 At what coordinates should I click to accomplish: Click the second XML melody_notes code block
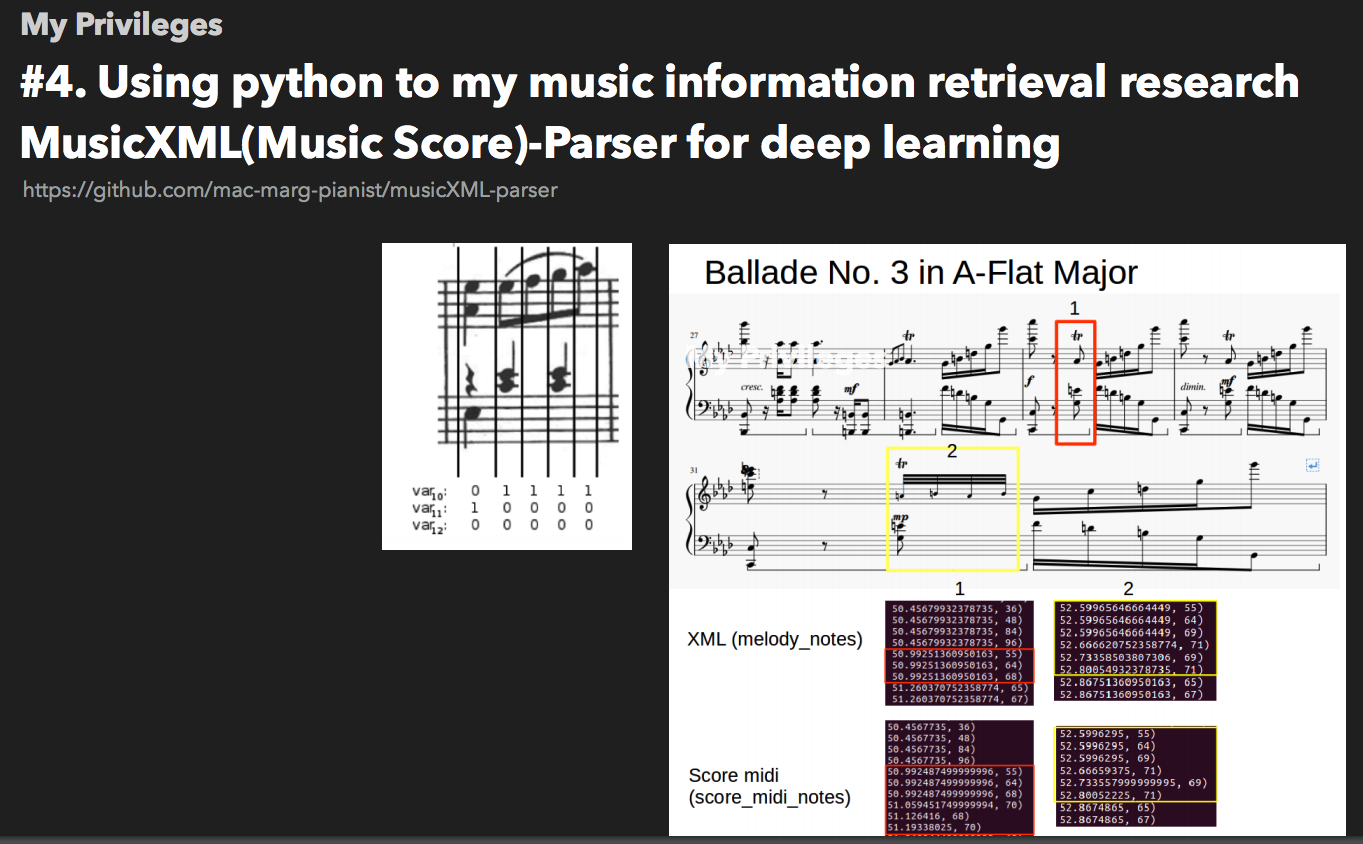[1135, 651]
